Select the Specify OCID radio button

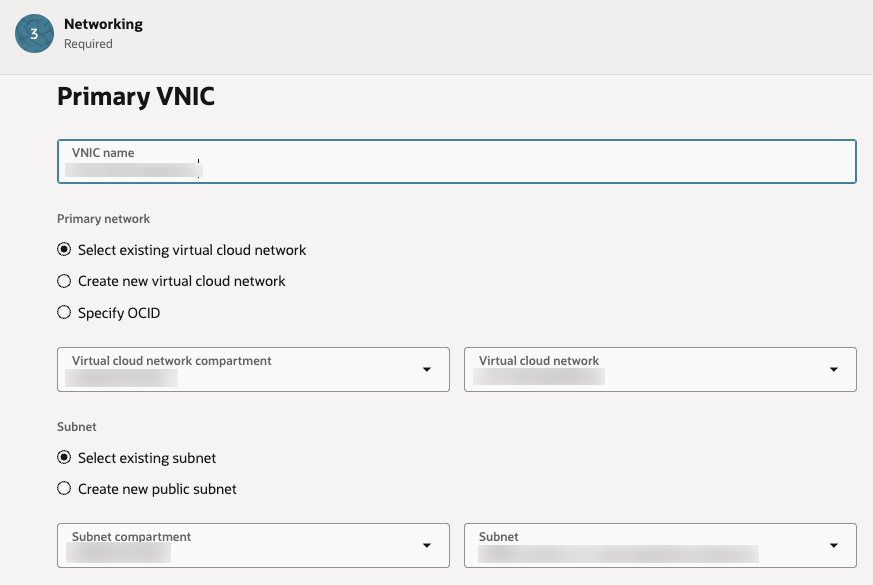click(64, 312)
